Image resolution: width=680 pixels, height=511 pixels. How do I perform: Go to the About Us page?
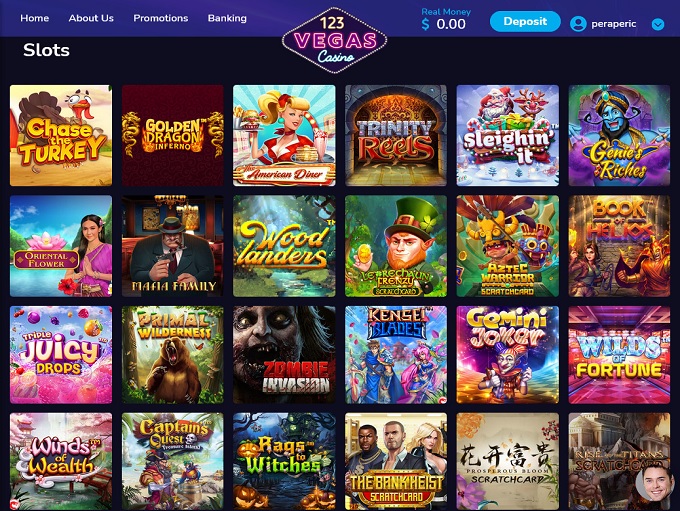(x=91, y=18)
